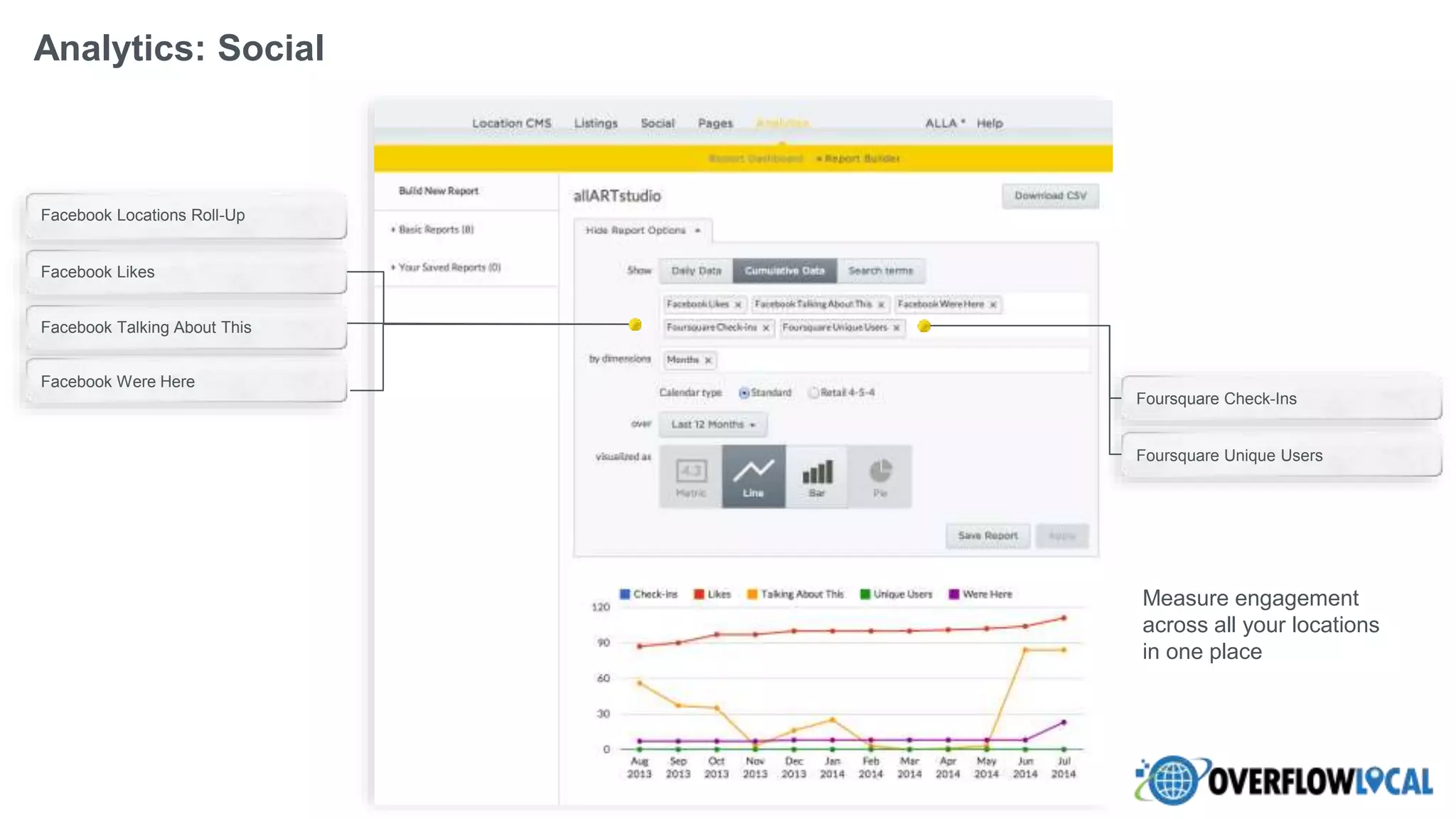Viewport: 1456px width, 819px height.
Task: Choose the Retail 4-5-4 calendar radio
Action: pos(813,393)
